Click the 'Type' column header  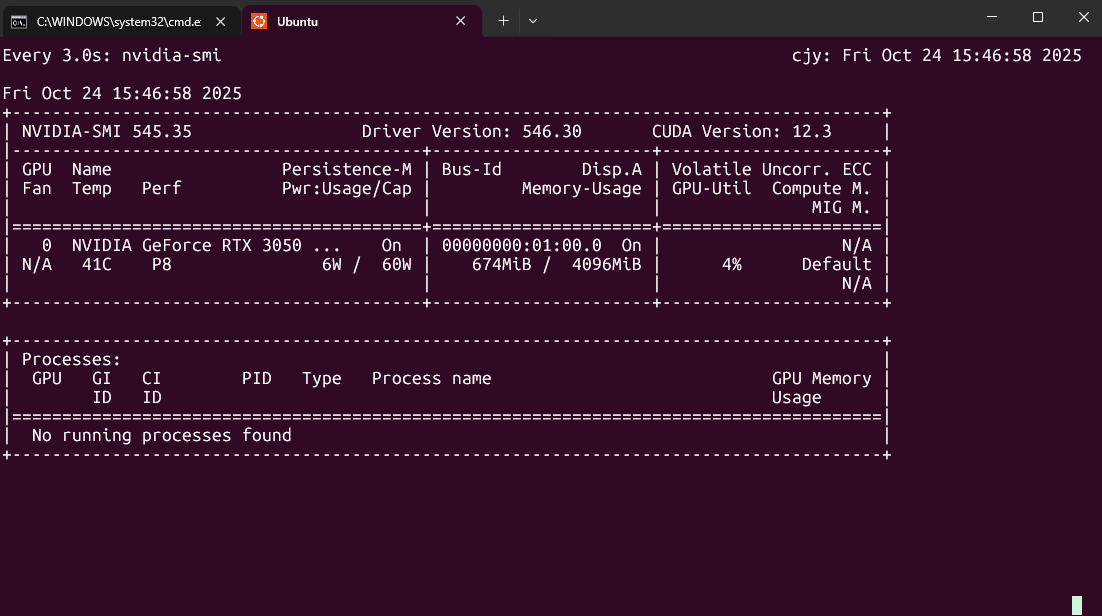coord(322,379)
